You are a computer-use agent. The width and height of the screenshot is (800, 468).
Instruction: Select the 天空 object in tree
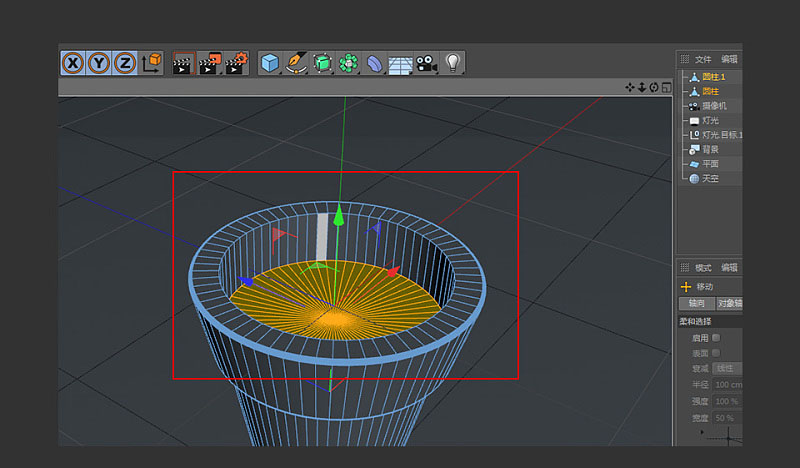[710, 178]
